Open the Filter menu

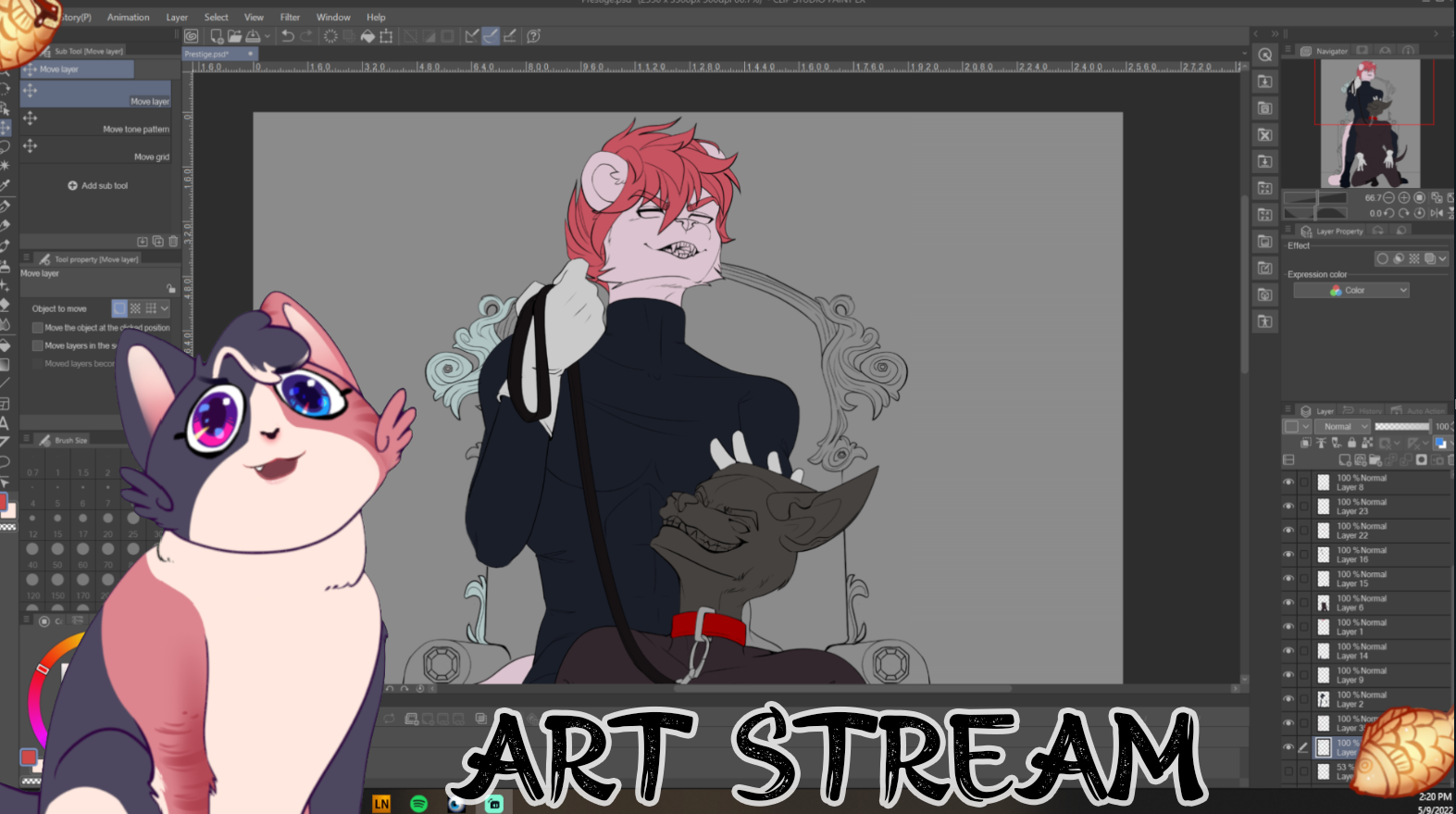pyautogui.click(x=290, y=18)
